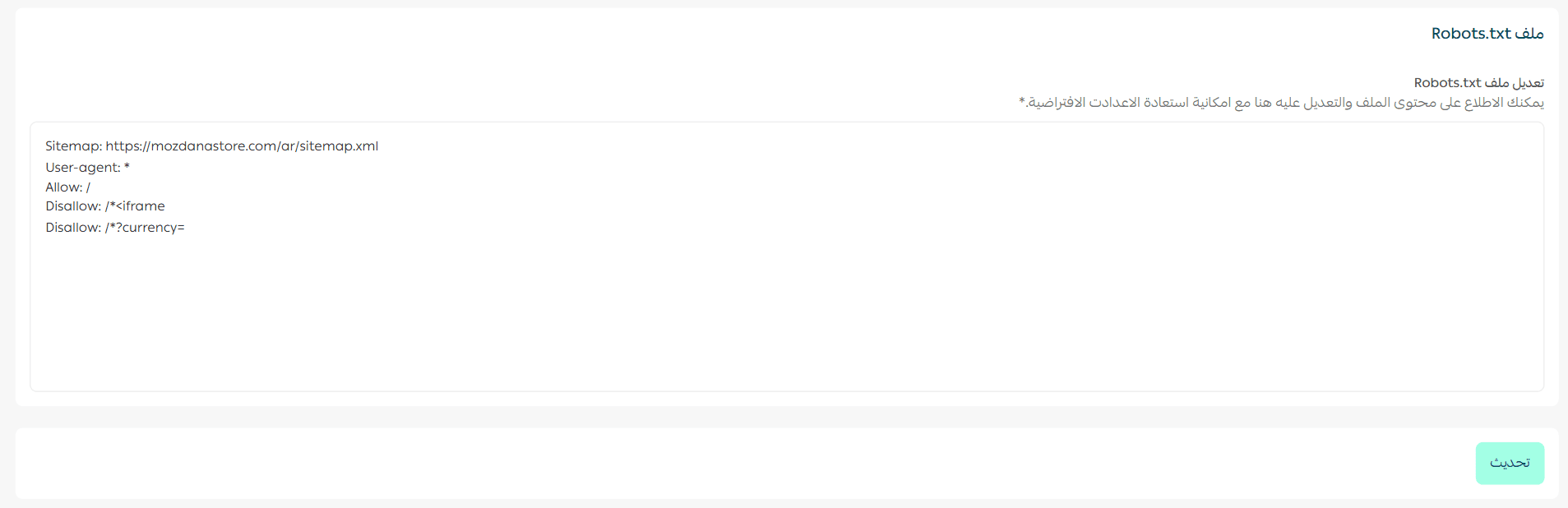Place cursor on the 'Allow: /' line
The width and height of the screenshot is (1568, 508).
coord(67,187)
